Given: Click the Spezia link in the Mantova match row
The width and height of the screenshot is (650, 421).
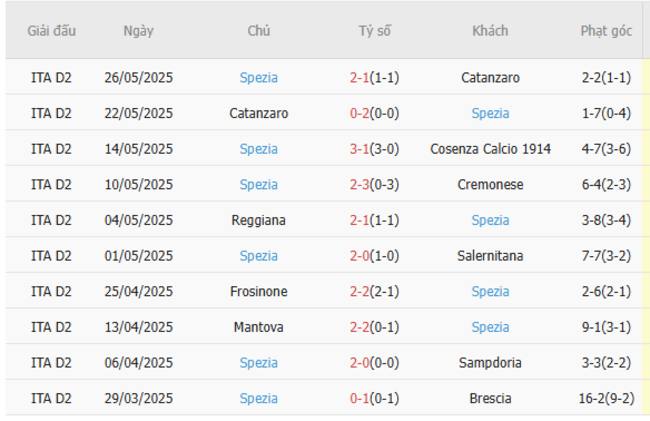Looking at the screenshot, I should coord(490,327).
